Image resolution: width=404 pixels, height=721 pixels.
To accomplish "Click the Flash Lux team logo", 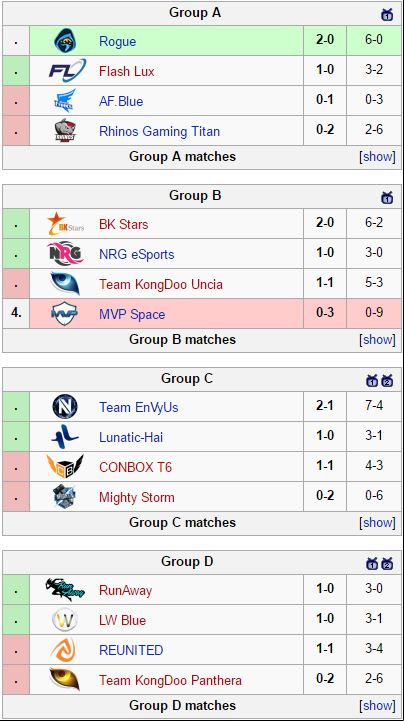I will [x=67, y=71].
